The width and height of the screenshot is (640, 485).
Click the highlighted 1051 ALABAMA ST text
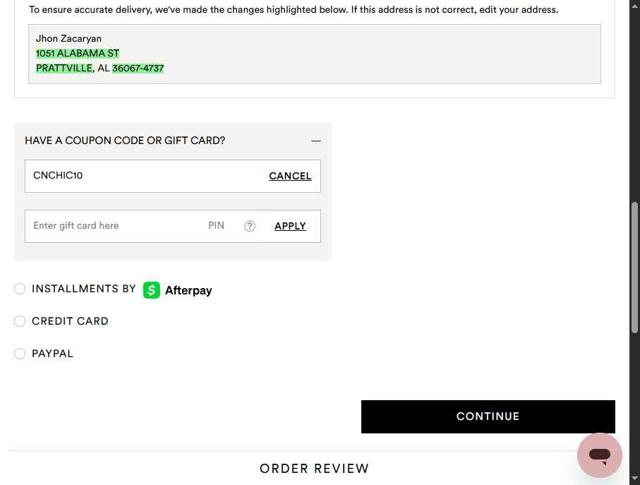(77, 53)
